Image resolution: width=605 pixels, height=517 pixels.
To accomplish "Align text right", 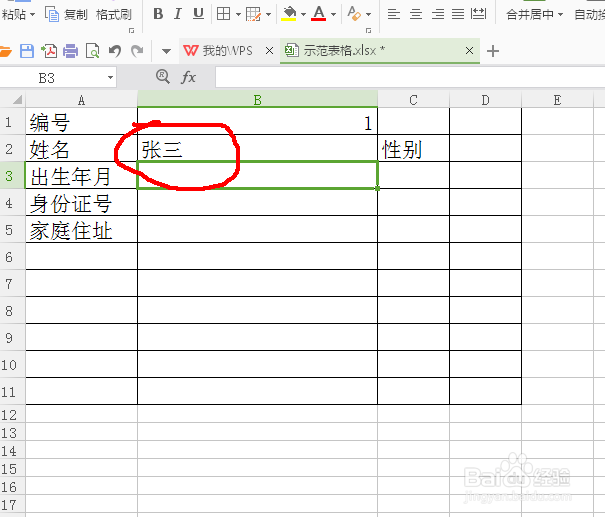I will [438, 14].
